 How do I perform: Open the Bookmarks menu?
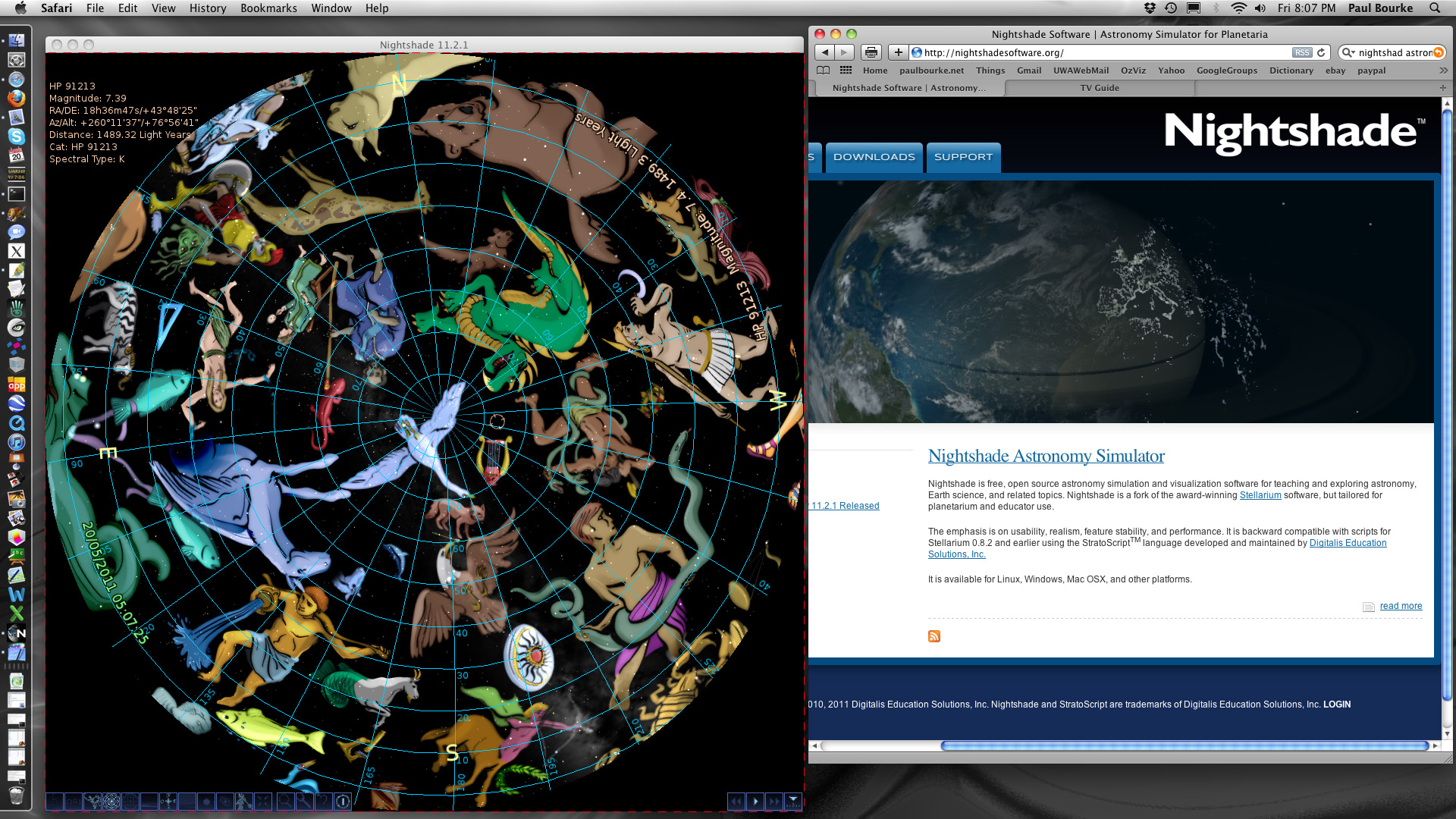tap(268, 8)
